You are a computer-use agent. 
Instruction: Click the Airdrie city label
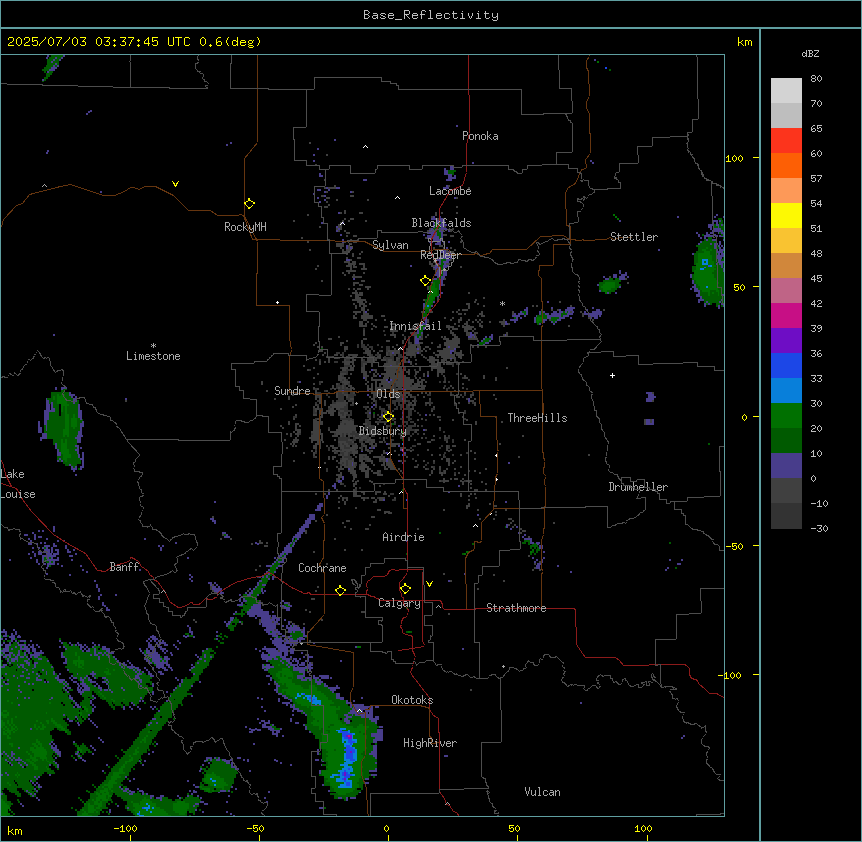403,537
